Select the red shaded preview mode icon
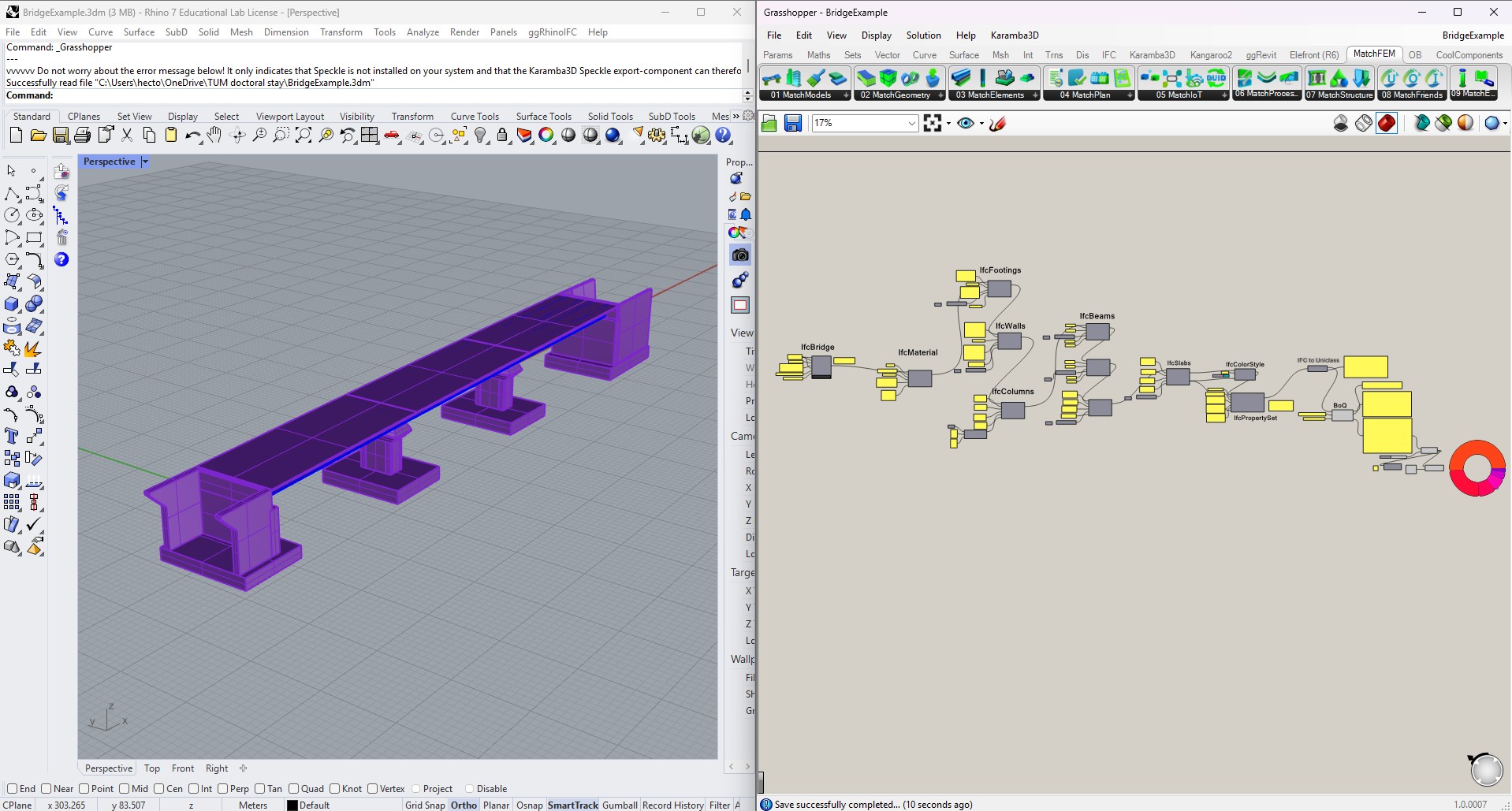 tap(1387, 123)
